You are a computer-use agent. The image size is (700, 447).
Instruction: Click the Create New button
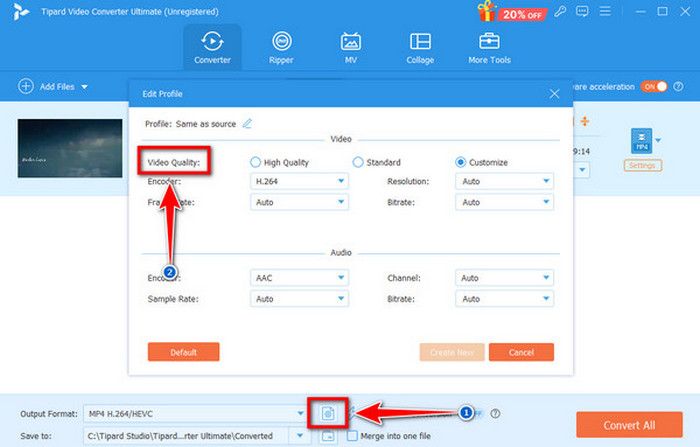coord(452,352)
